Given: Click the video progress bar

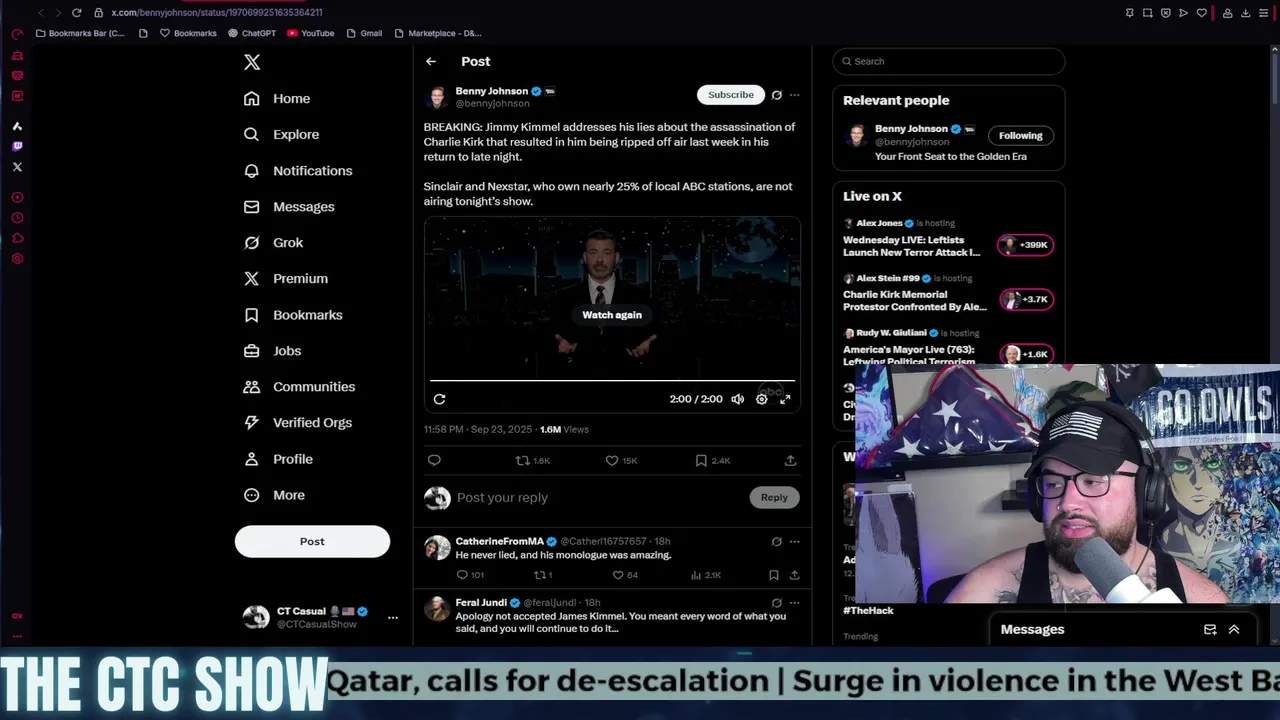Looking at the screenshot, I should point(612,381).
